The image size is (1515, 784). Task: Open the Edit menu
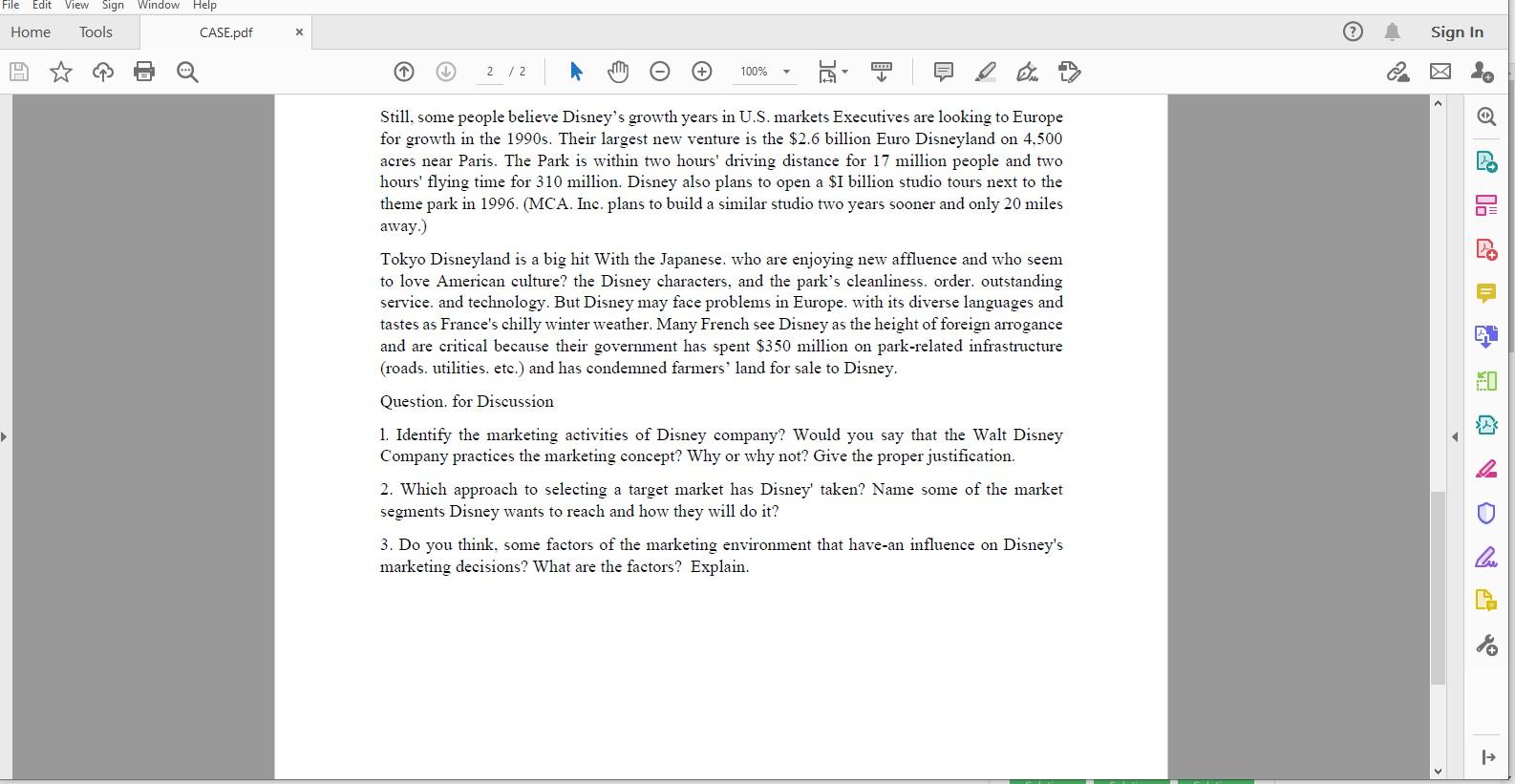42,5
